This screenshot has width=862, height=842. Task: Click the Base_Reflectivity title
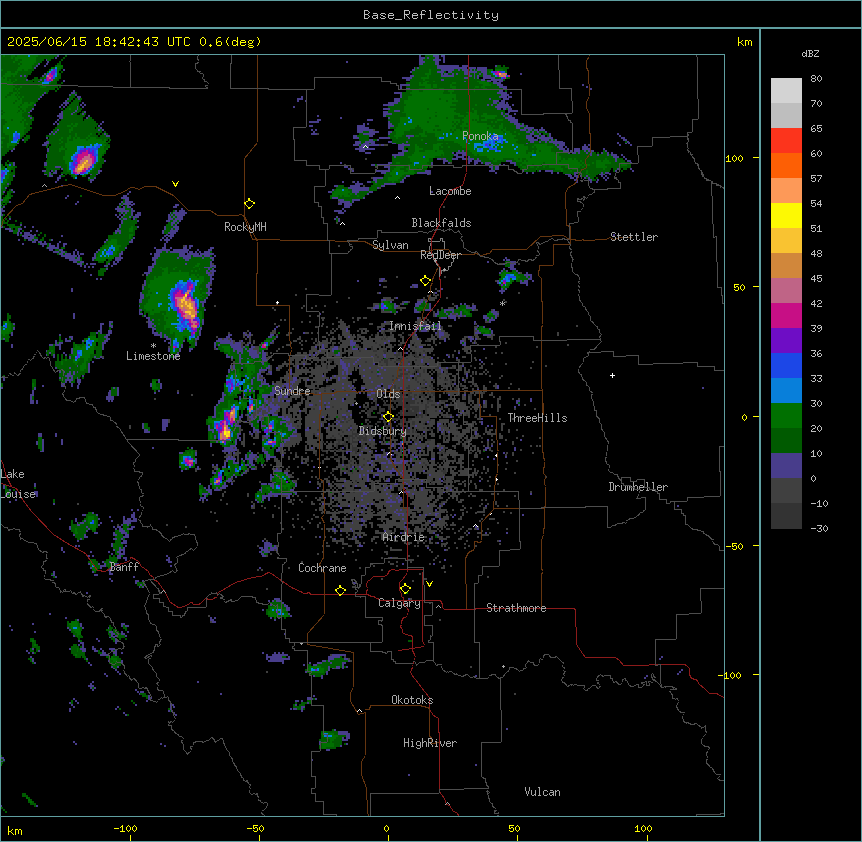431,15
